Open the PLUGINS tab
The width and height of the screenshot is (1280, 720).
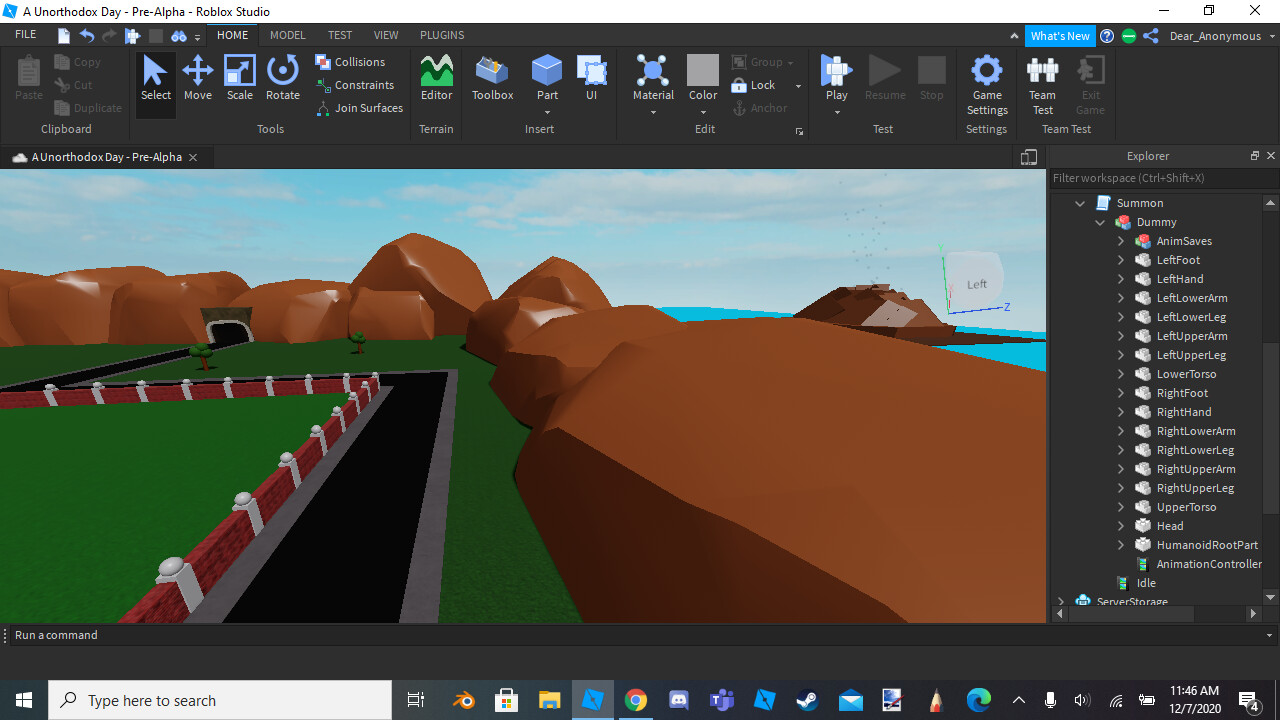pyautogui.click(x=442, y=35)
